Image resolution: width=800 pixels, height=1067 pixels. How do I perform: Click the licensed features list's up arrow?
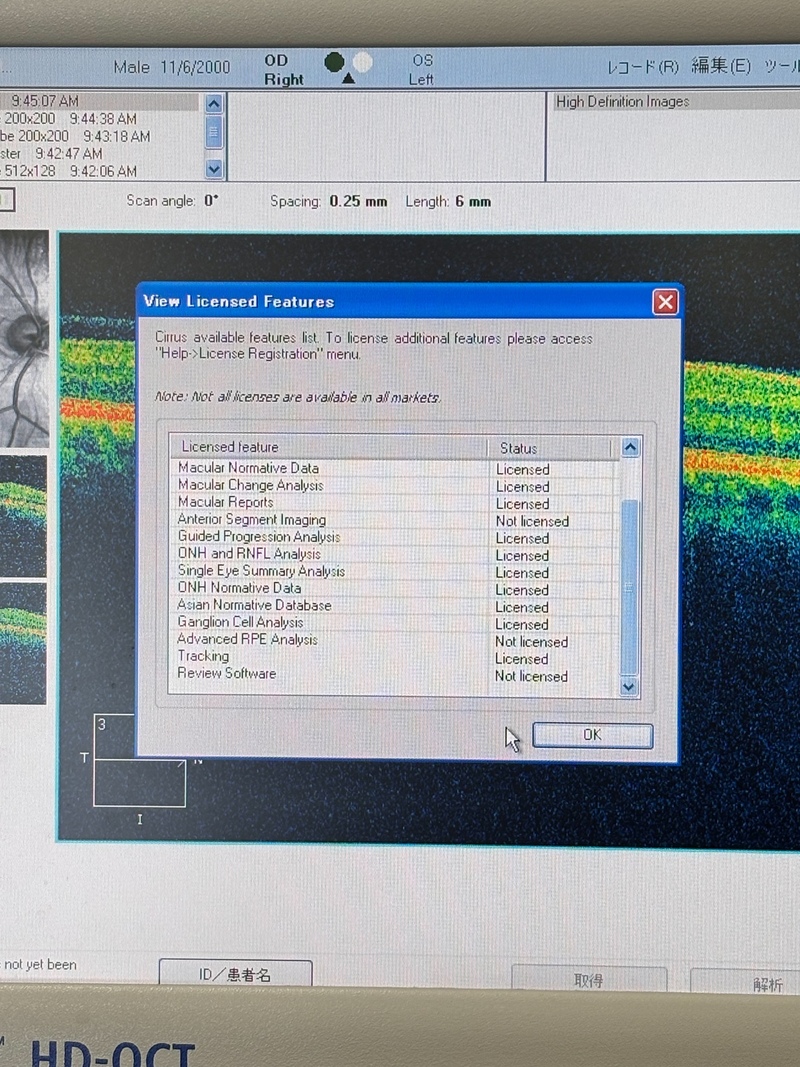630,447
